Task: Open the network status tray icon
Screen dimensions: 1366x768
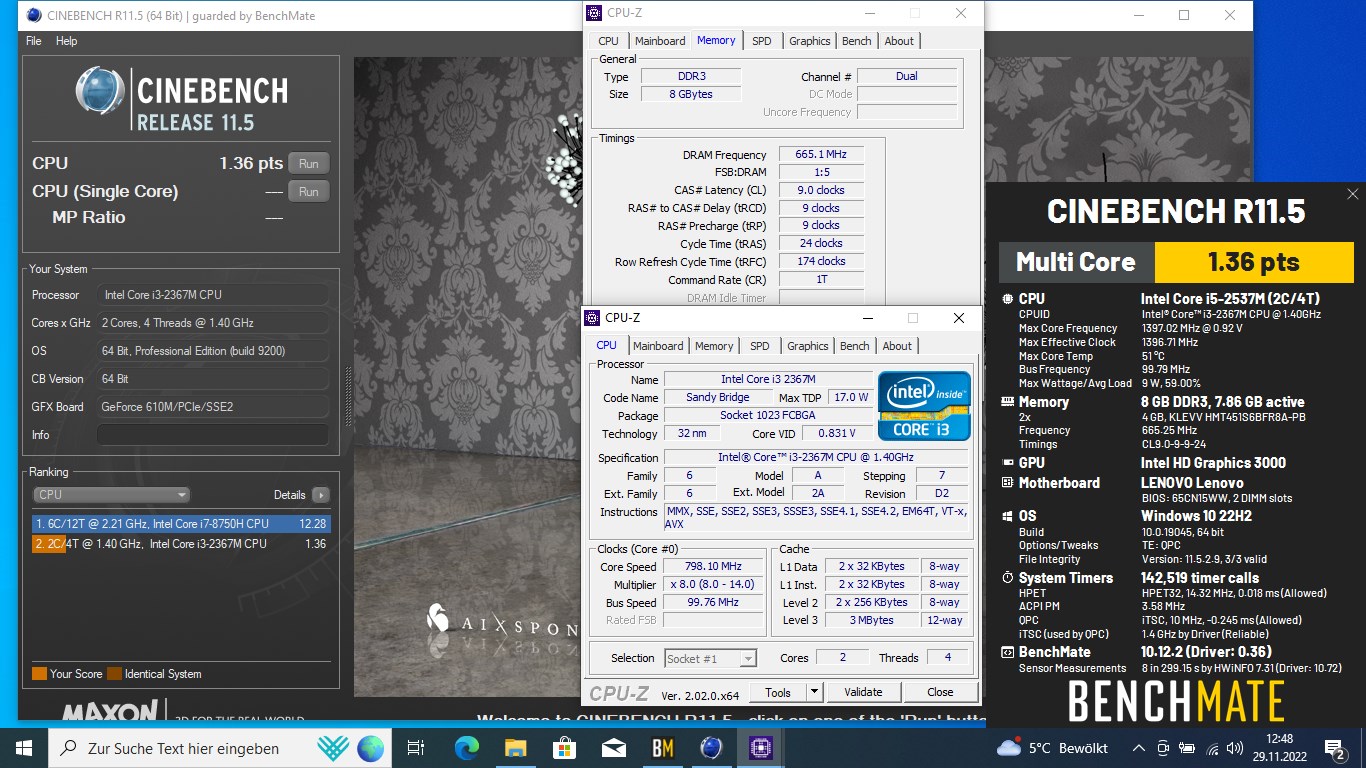Action: pos(1212,748)
